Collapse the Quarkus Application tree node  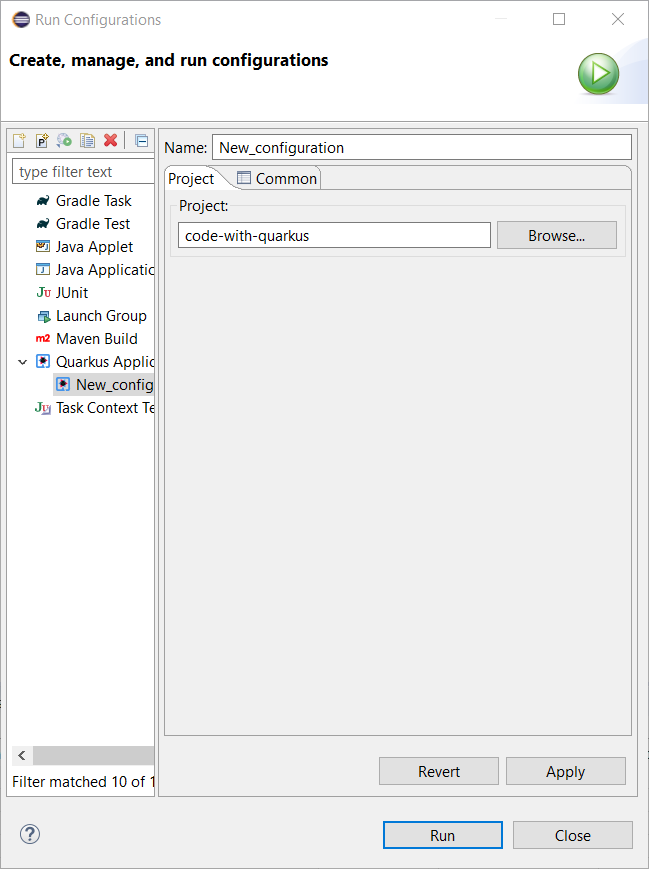pyautogui.click(x=23, y=362)
